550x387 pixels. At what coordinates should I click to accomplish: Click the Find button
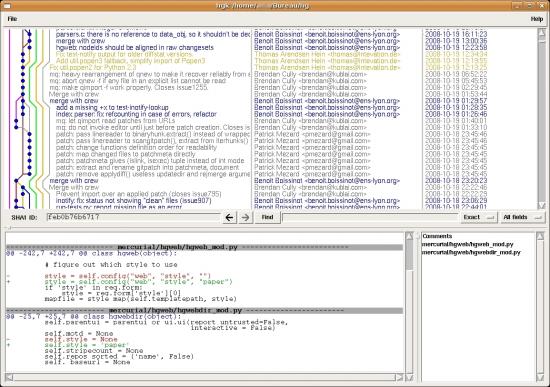(267, 217)
